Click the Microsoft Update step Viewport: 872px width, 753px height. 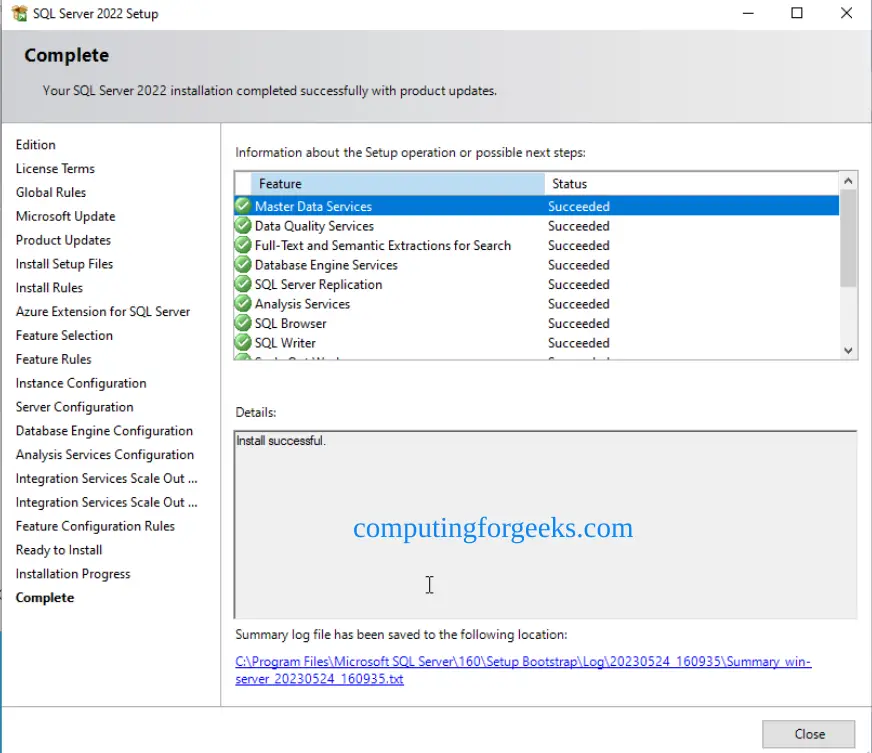(66, 216)
